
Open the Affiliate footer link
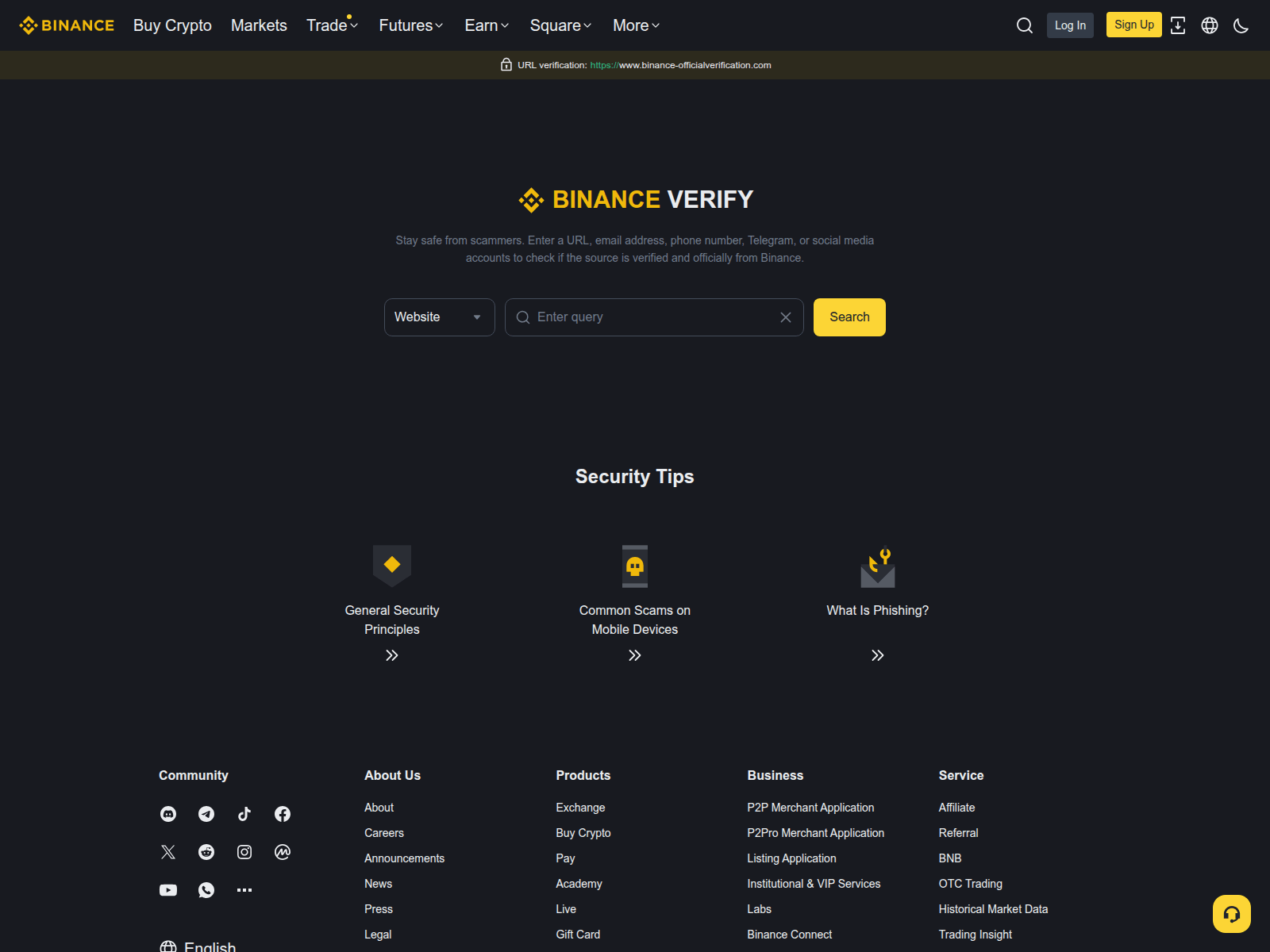(x=956, y=808)
